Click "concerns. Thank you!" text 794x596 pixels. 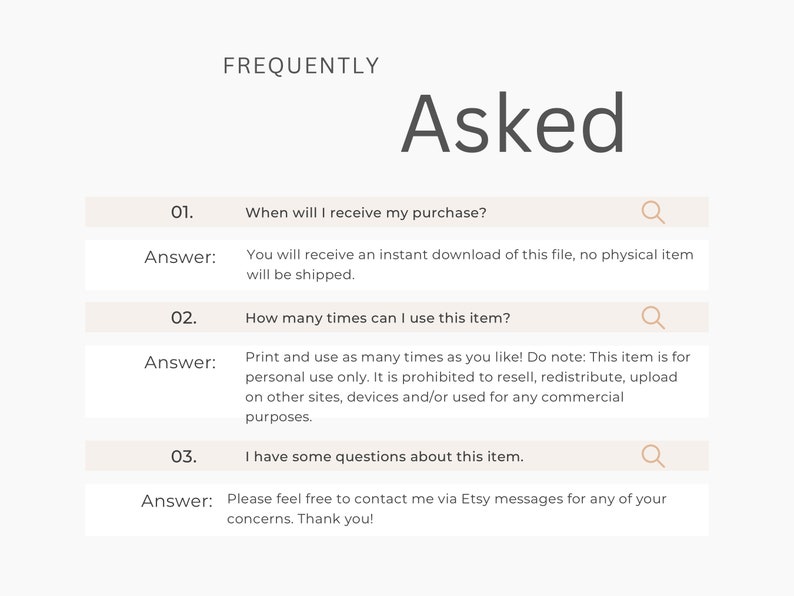tap(300, 519)
